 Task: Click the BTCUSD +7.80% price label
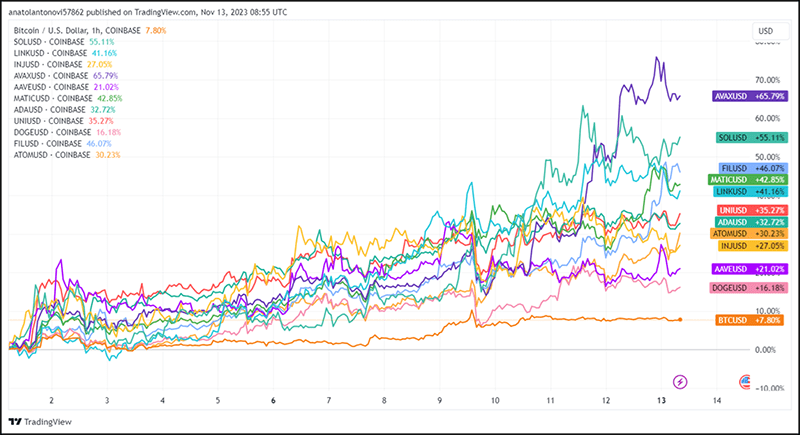749,320
